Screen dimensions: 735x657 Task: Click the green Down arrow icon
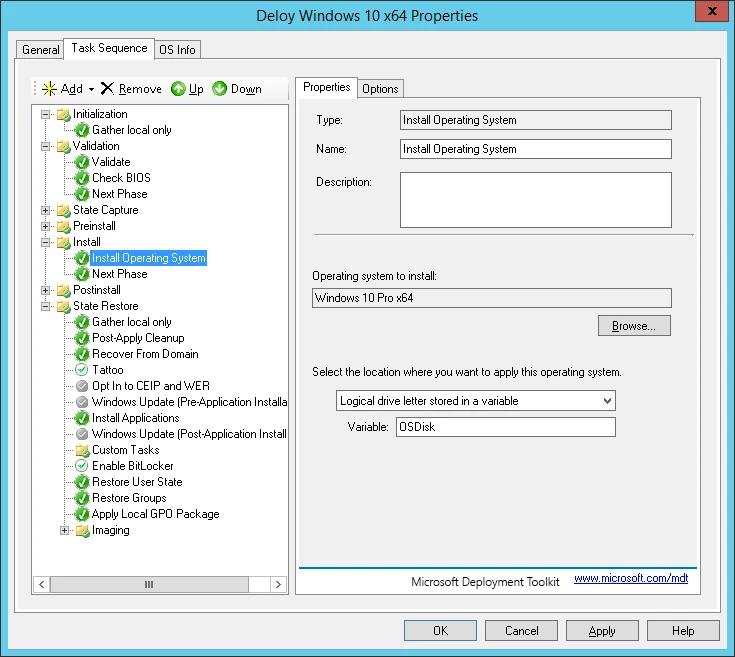219,89
